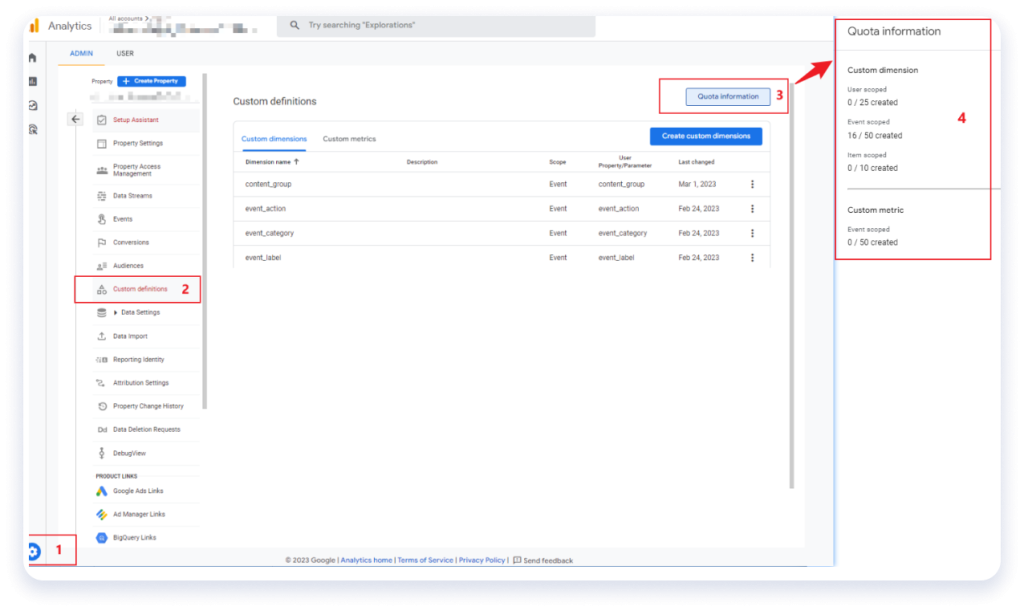The height and width of the screenshot is (611, 1024).
Task: Open Advertising icon in left rail
Action: 33,129
